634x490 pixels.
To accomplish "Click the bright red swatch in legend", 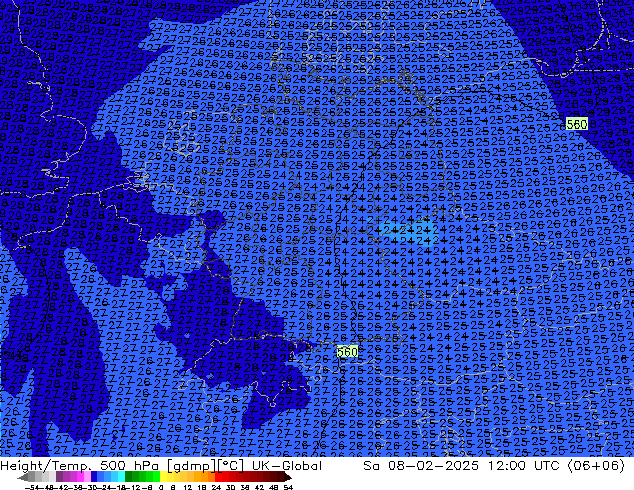I will [218, 476].
